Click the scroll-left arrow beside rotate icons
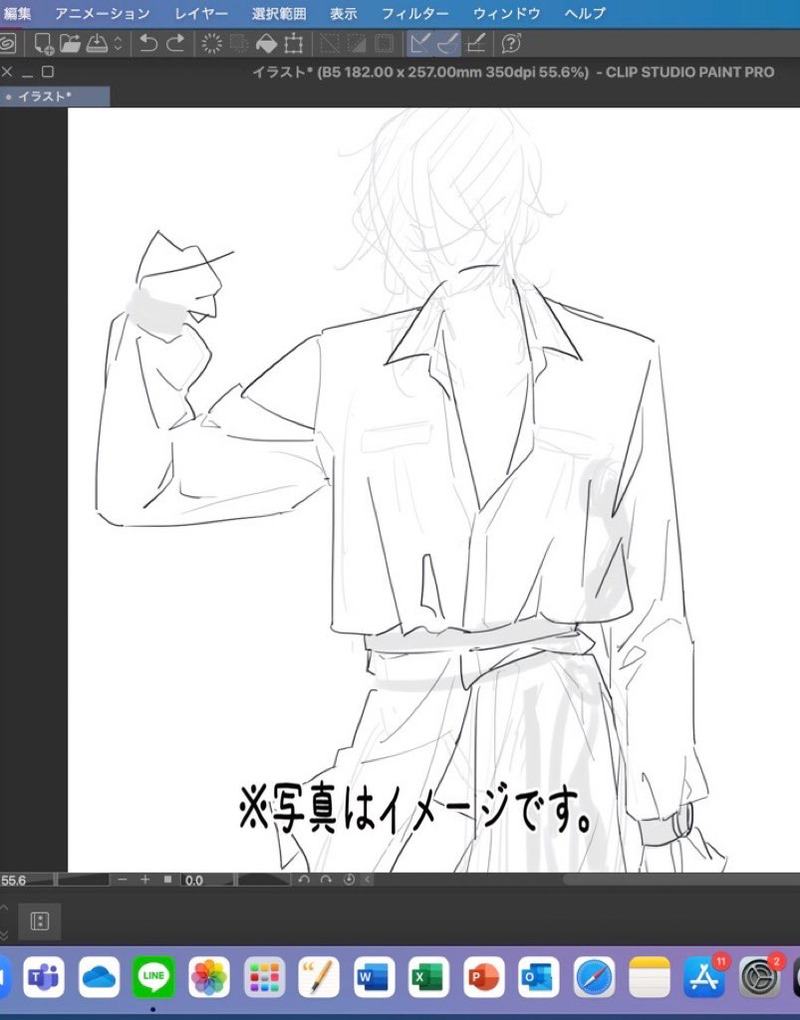The image size is (800, 1020). 367,879
